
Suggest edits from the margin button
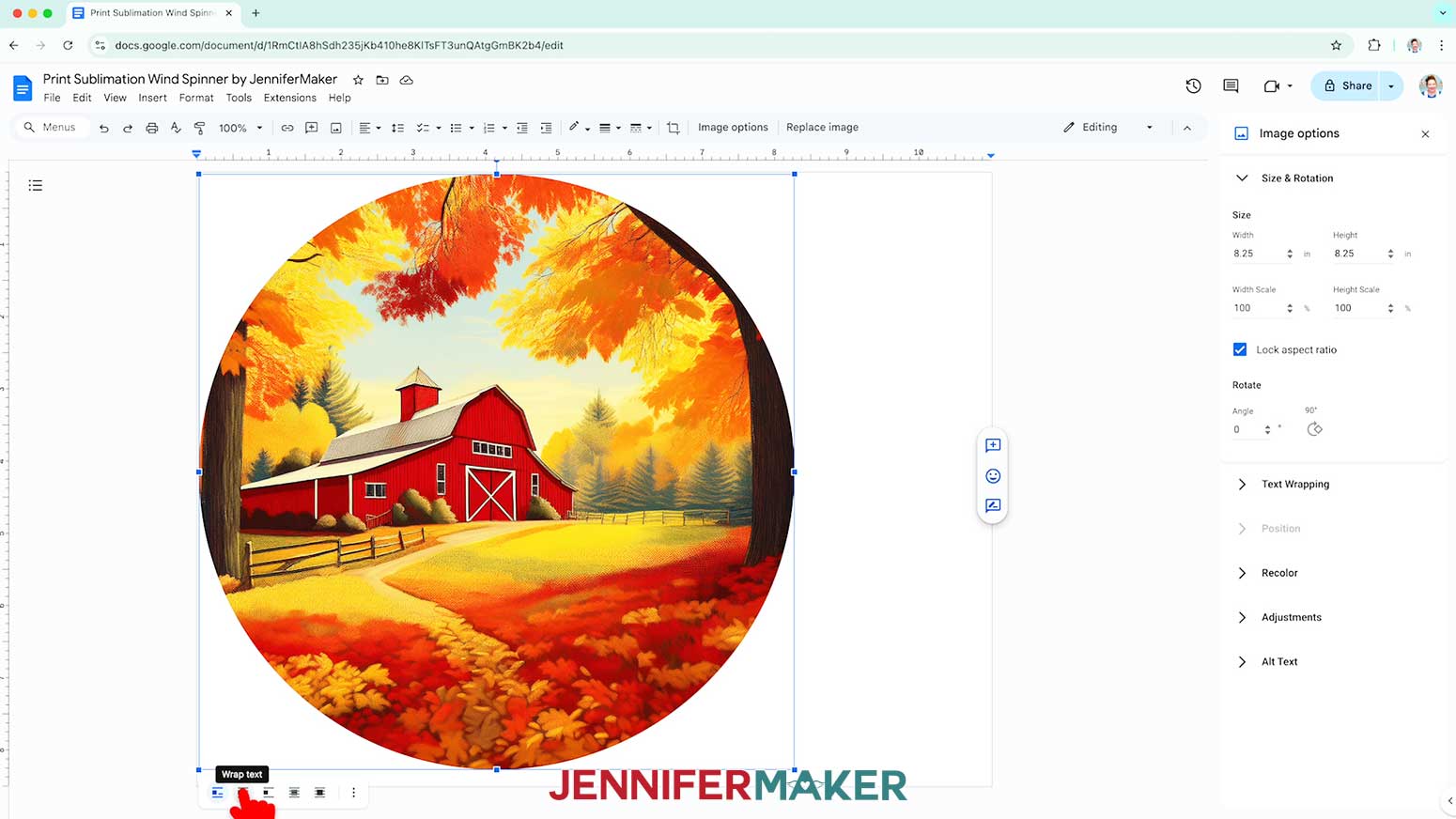click(x=993, y=505)
